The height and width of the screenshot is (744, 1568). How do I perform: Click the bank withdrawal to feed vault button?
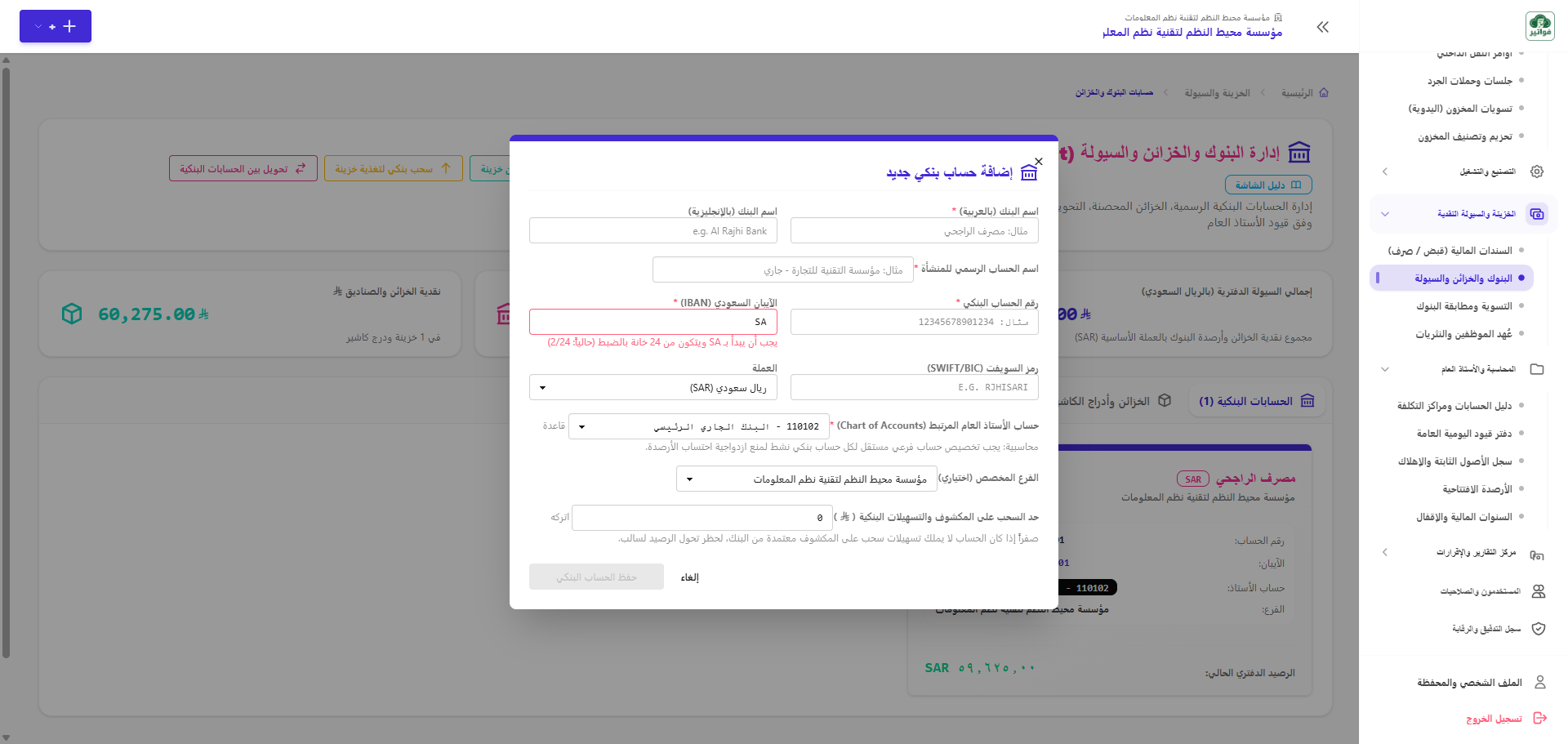[394, 168]
